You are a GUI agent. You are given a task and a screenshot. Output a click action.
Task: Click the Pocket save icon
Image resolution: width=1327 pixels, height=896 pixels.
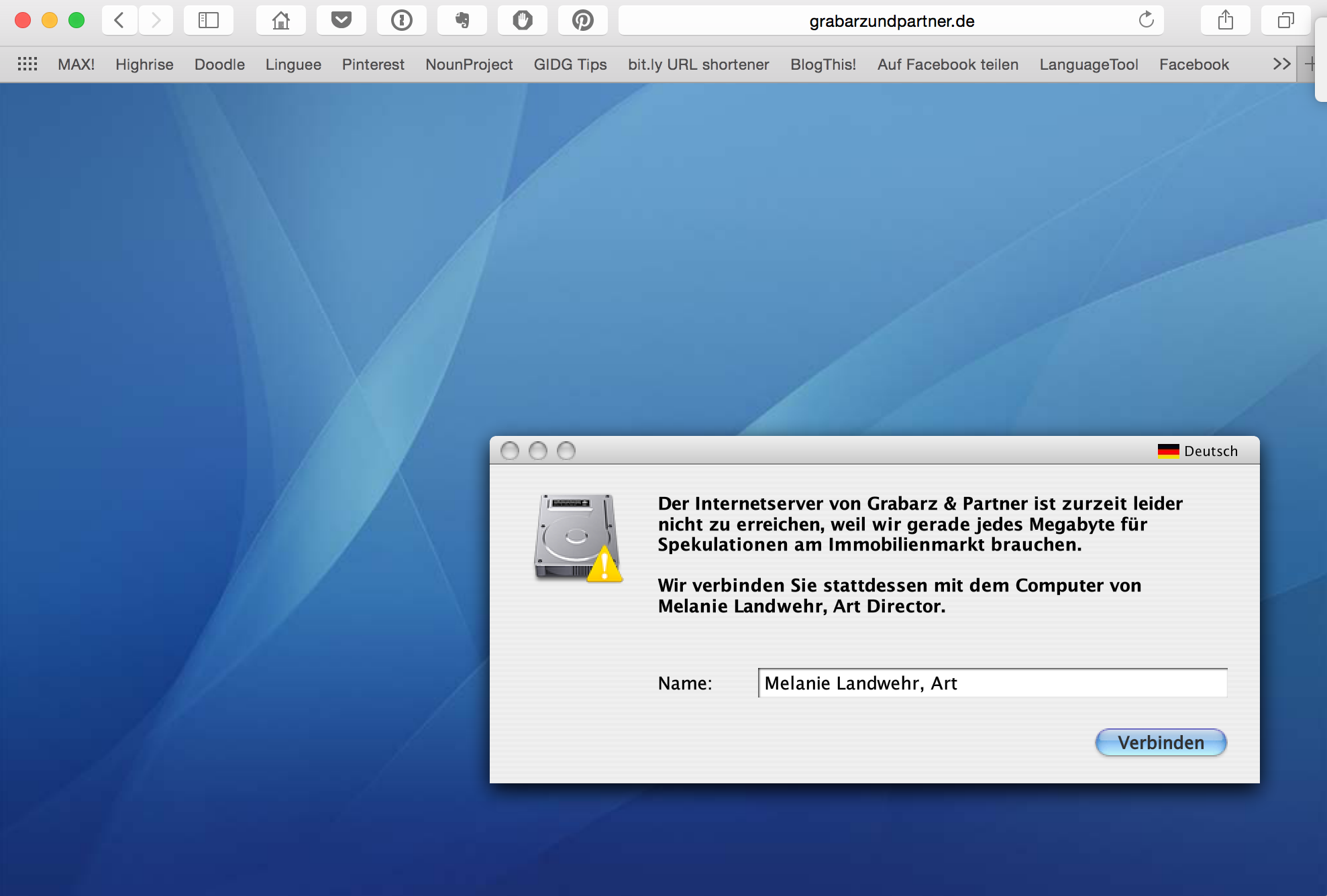341,21
